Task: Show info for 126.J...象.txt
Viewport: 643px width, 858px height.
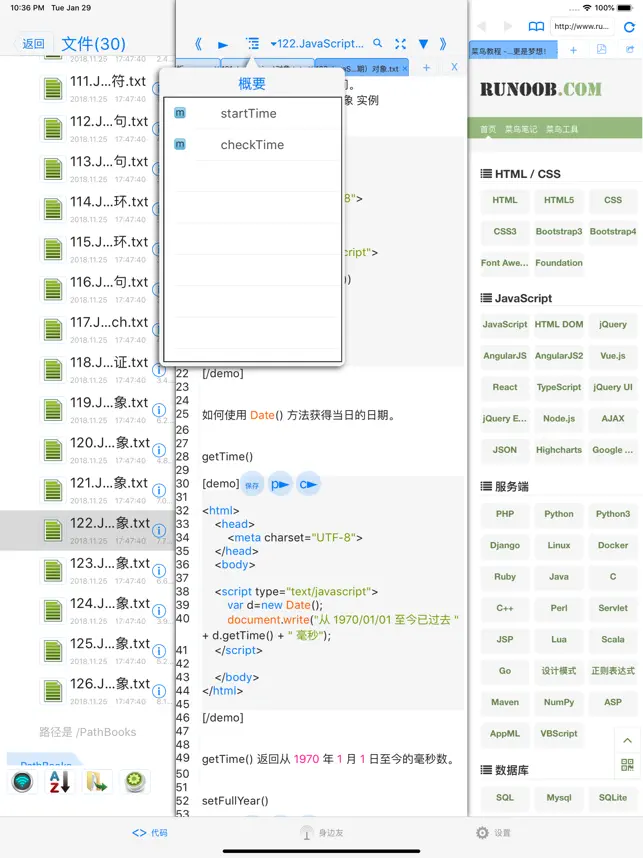Action: coord(159,691)
